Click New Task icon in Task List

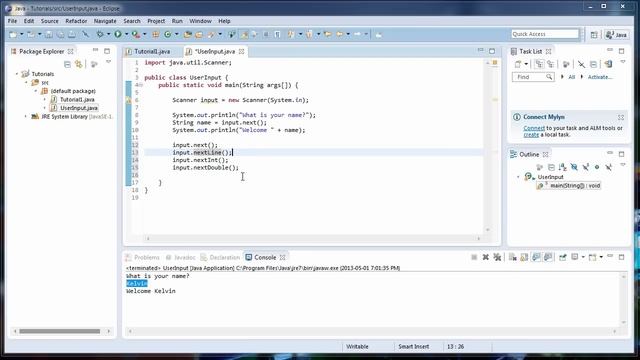(x=518, y=64)
